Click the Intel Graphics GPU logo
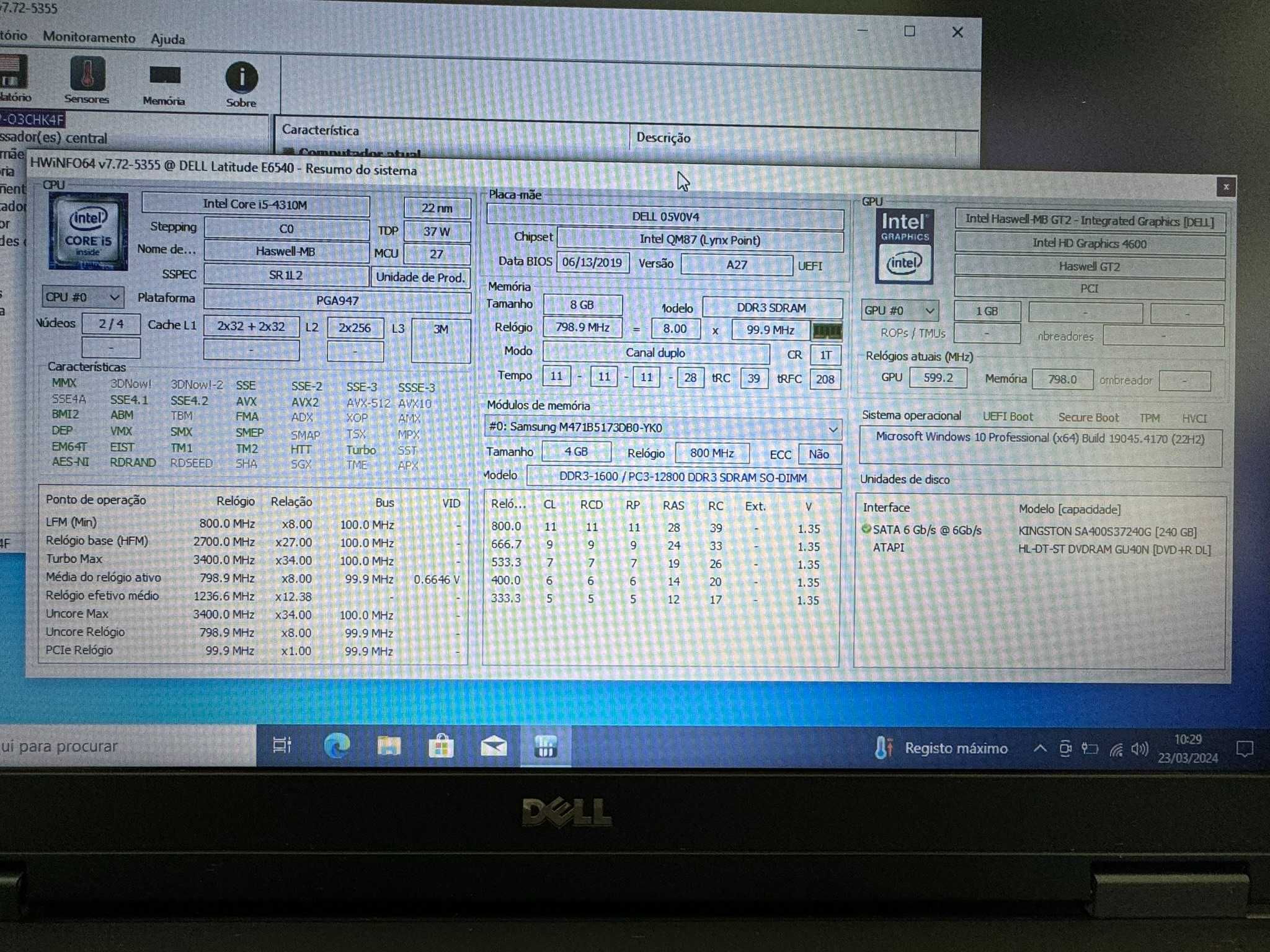 coord(904,246)
